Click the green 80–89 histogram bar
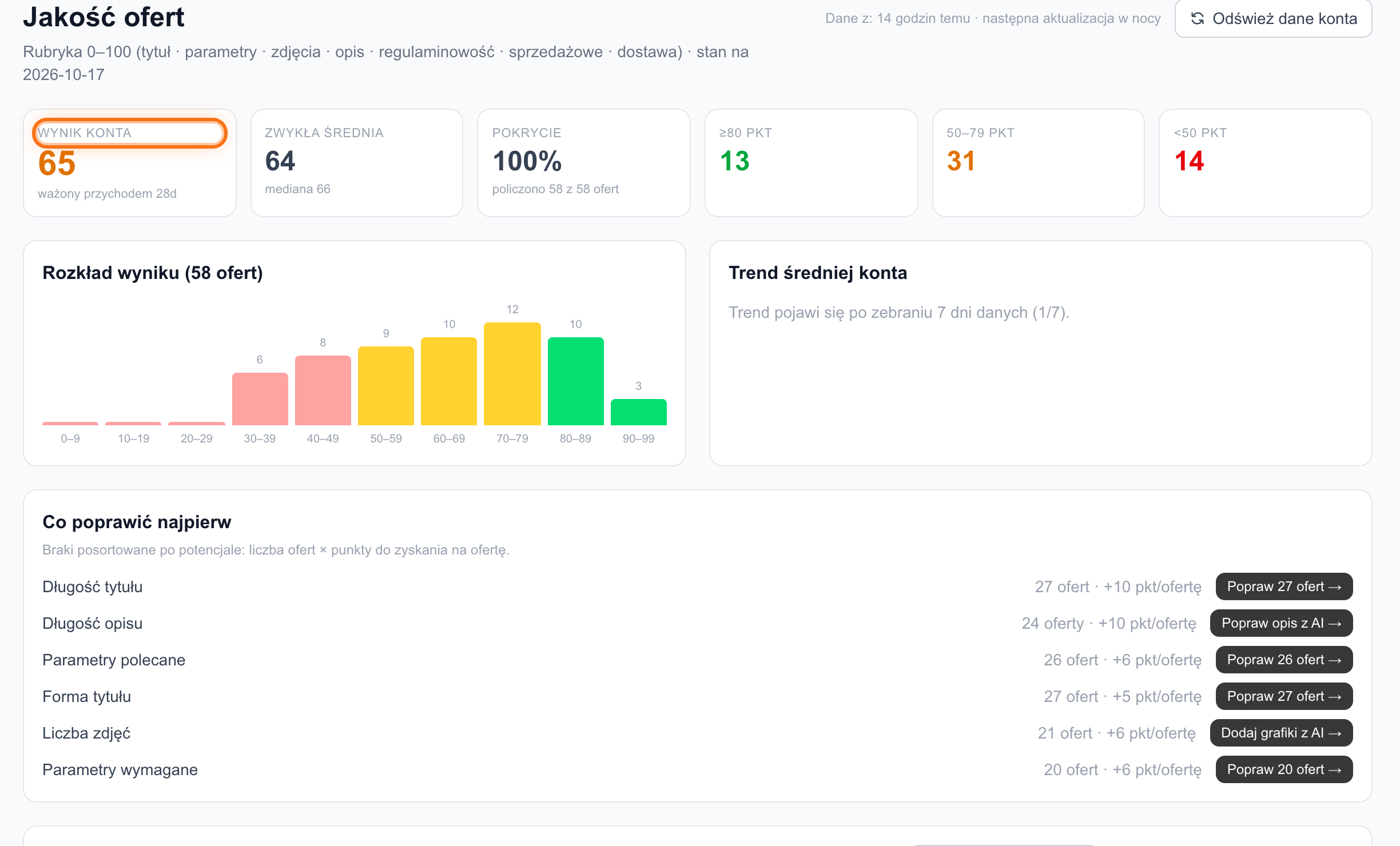Viewport: 1400px width, 846px height. tap(576, 381)
